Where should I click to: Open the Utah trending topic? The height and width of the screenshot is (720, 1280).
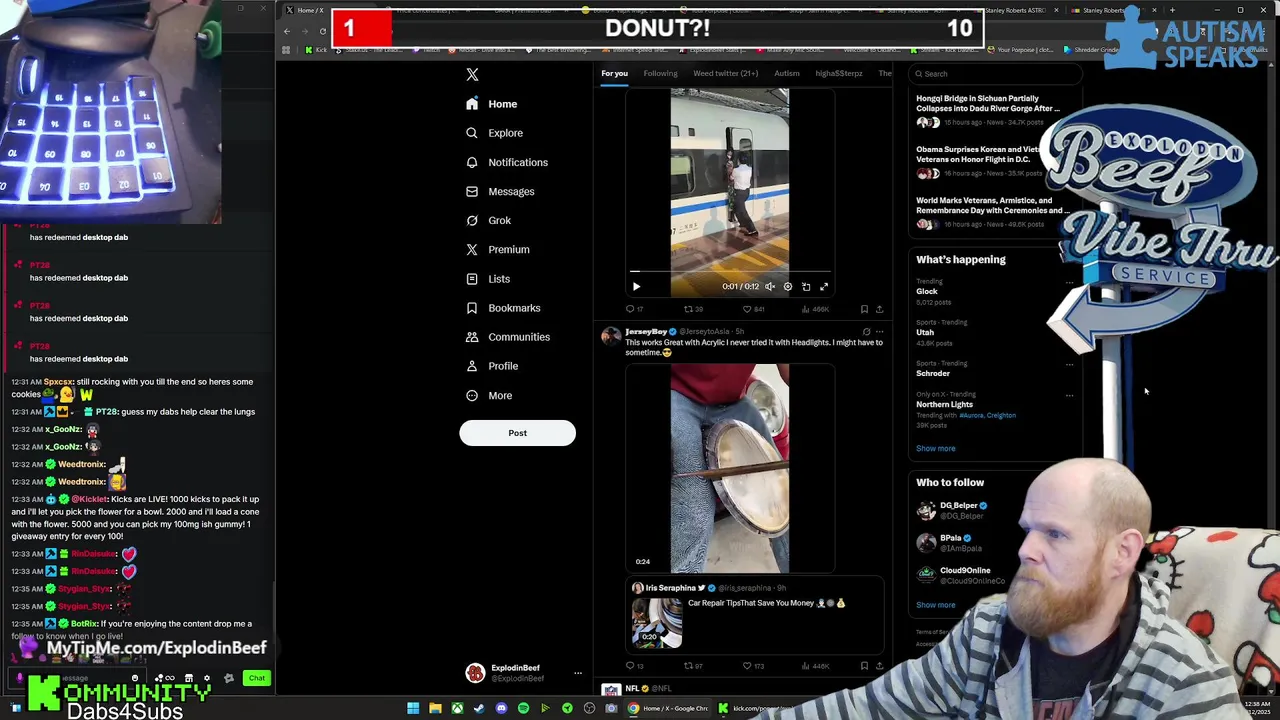(925, 332)
